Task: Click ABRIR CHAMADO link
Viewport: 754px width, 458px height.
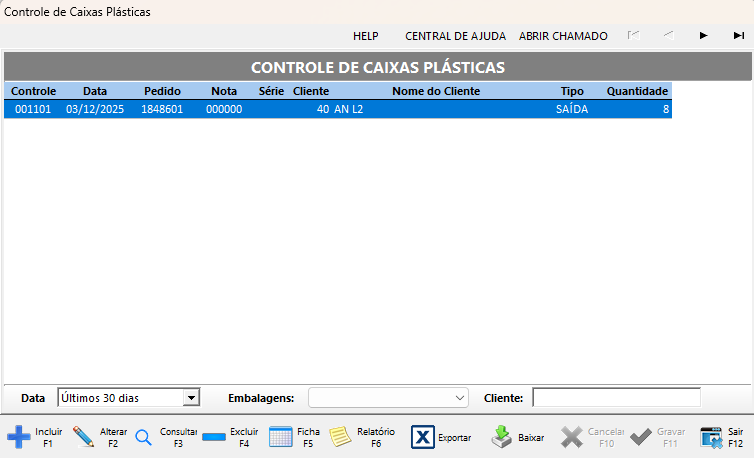Action: coord(563,35)
